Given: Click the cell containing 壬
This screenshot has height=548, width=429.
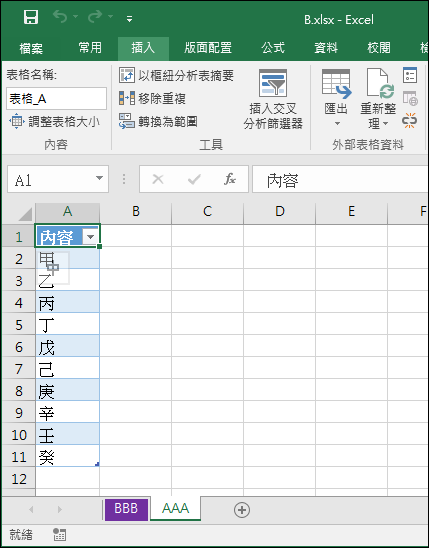Looking at the screenshot, I should (67, 435).
